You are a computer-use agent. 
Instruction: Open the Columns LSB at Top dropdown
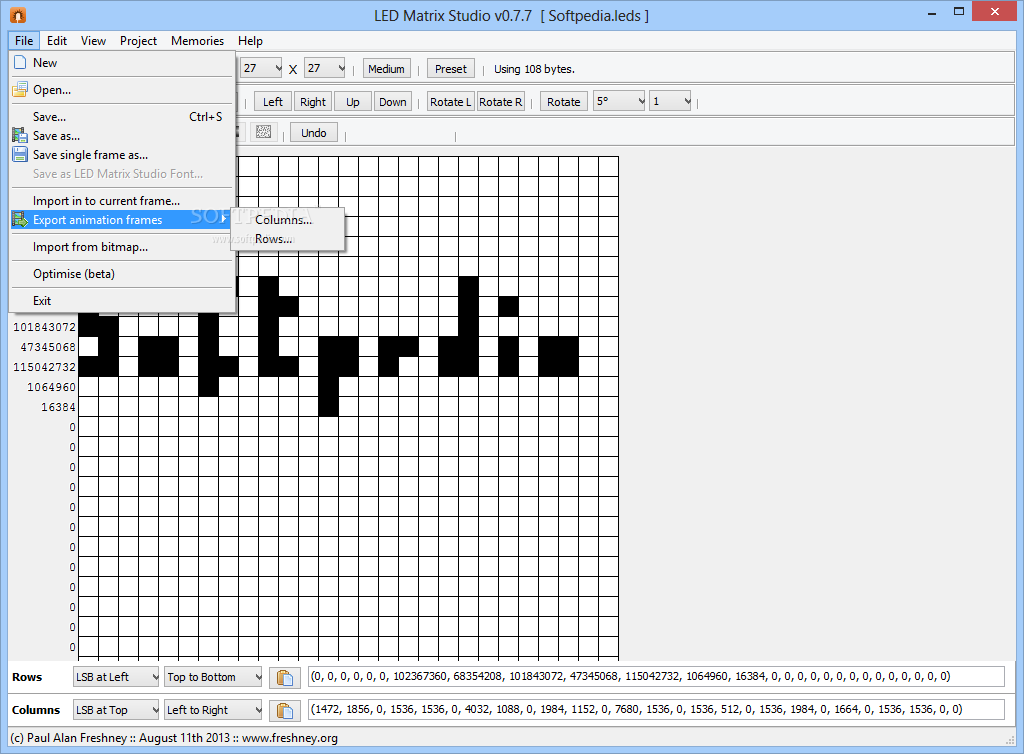pyautogui.click(x=116, y=710)
